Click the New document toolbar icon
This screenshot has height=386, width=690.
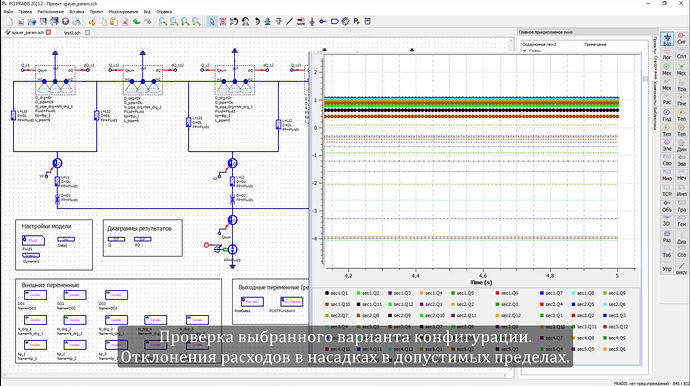[9, 21]
